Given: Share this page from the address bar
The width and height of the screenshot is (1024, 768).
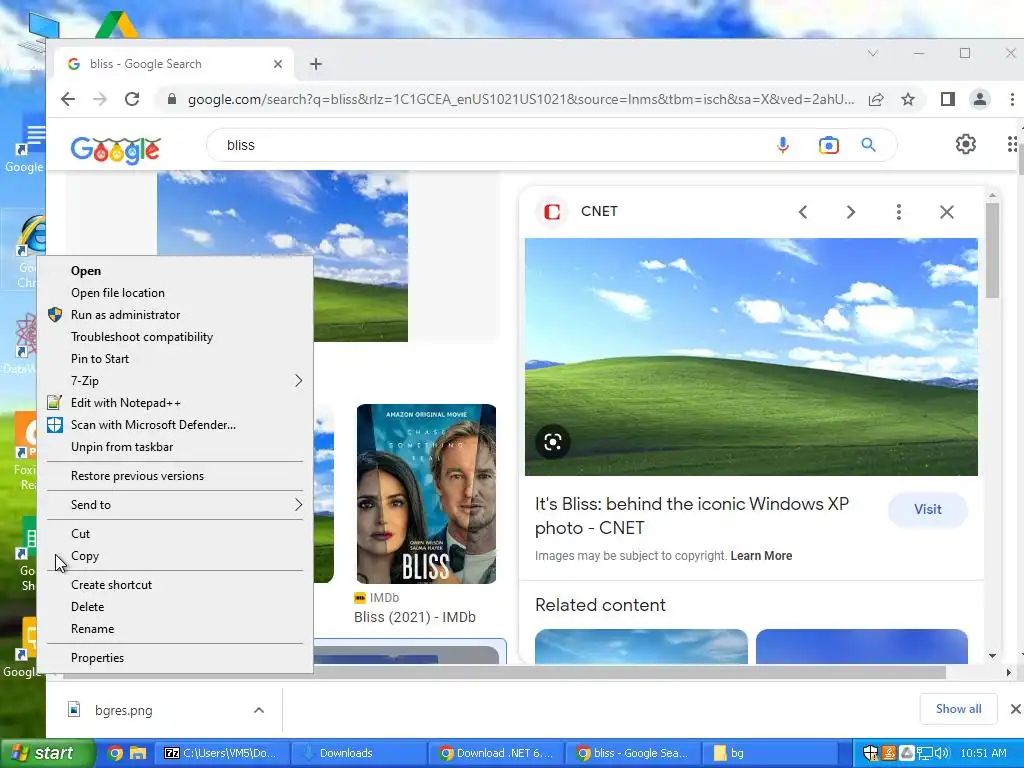Looking at the screenshot, I should pyautogui.click(x=876, y=99).
